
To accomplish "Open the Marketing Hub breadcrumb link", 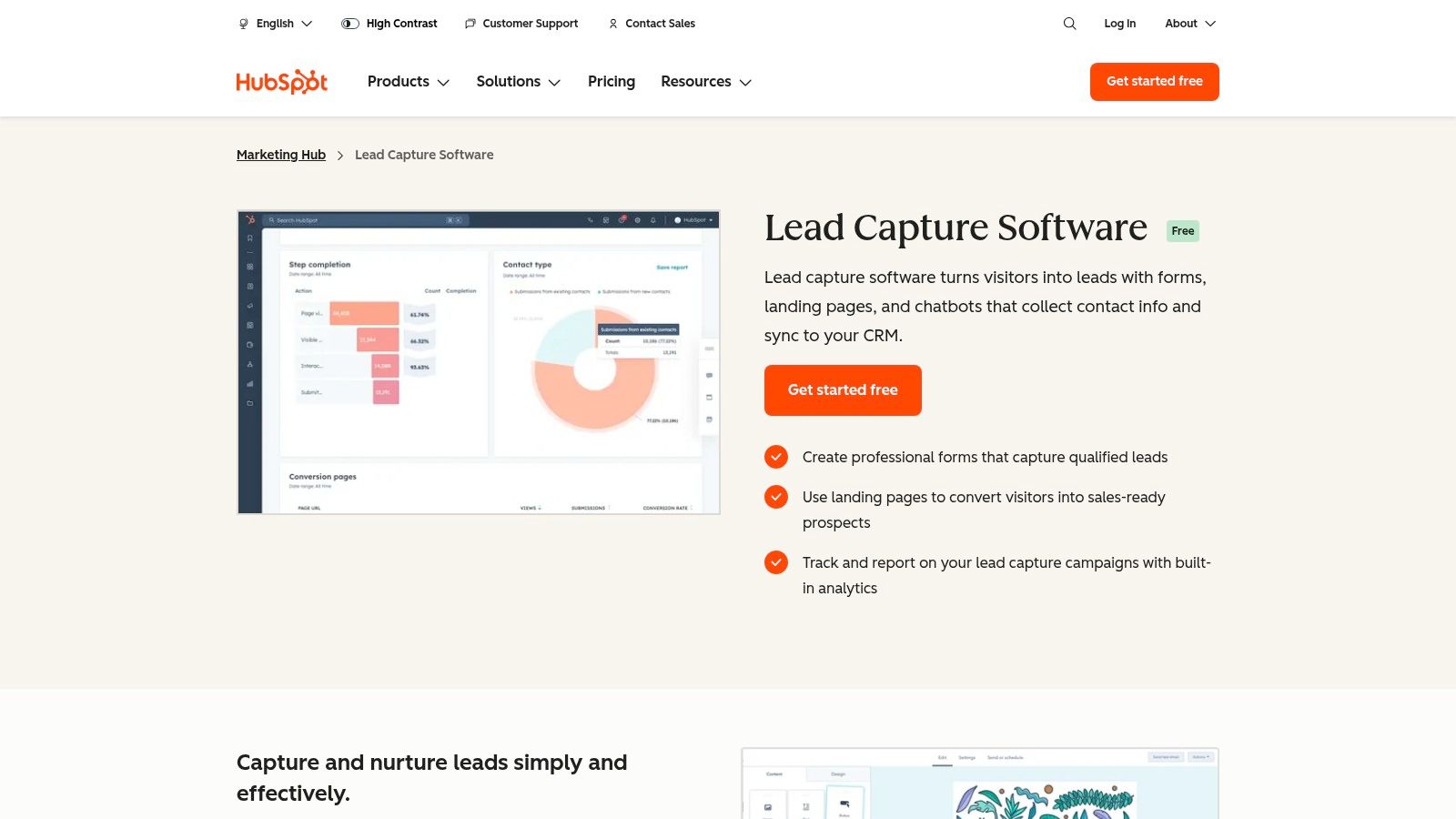I will click(x=280, y=155).
